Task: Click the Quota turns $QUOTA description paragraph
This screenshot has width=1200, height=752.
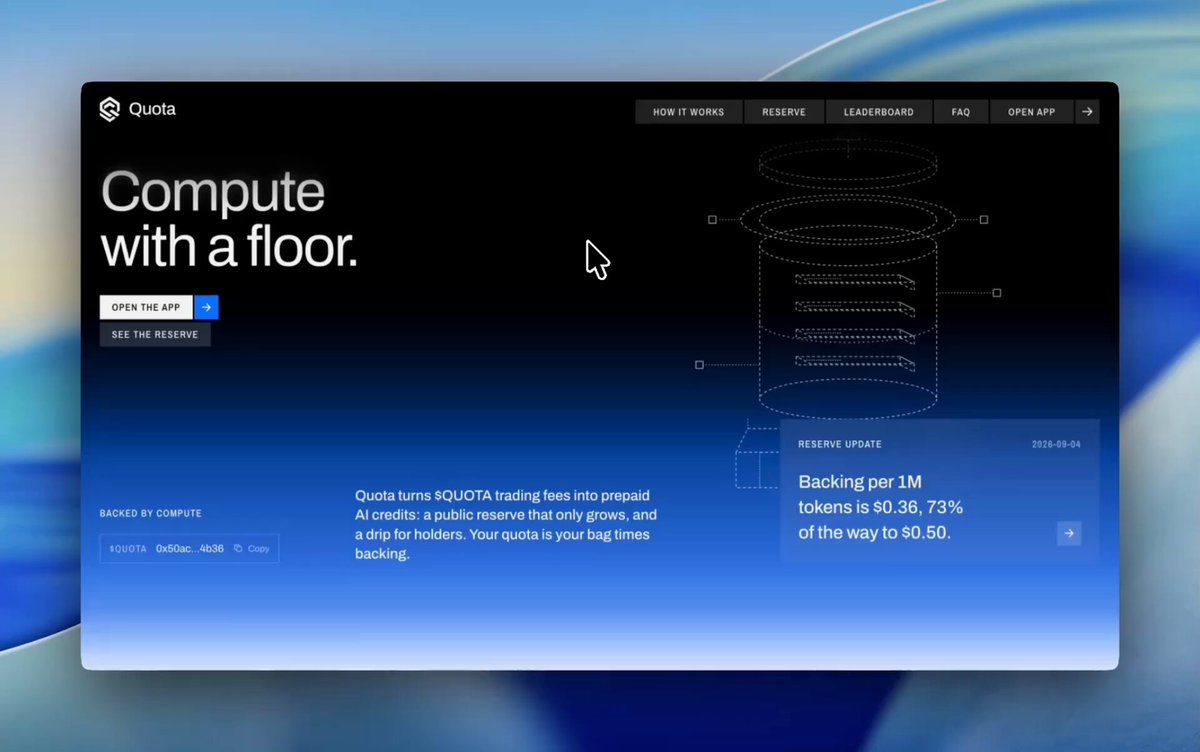Action: 505,524
